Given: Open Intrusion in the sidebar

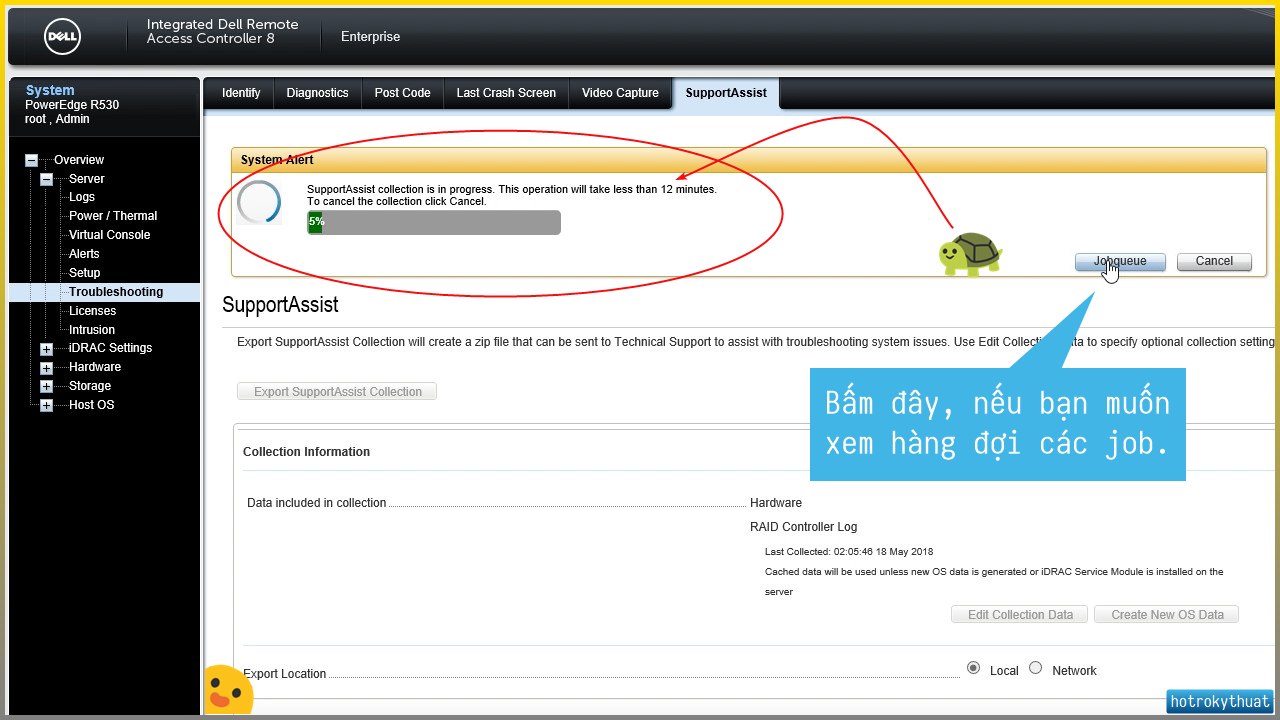Looking at the screenshot, I should tap(92, 330).
